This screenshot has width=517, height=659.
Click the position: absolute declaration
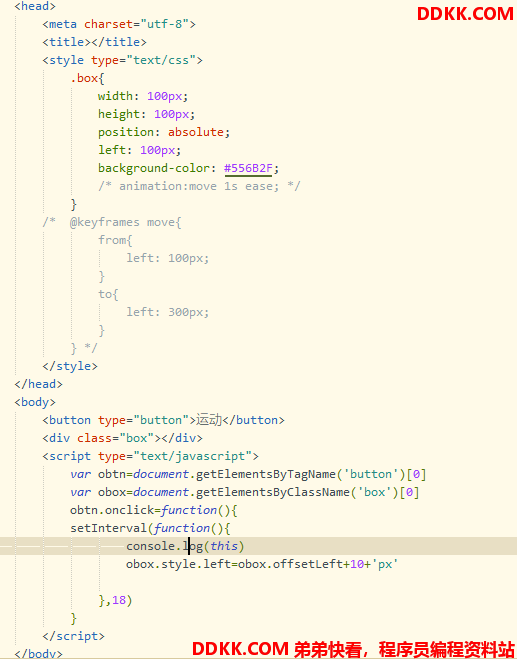[164, 132]
